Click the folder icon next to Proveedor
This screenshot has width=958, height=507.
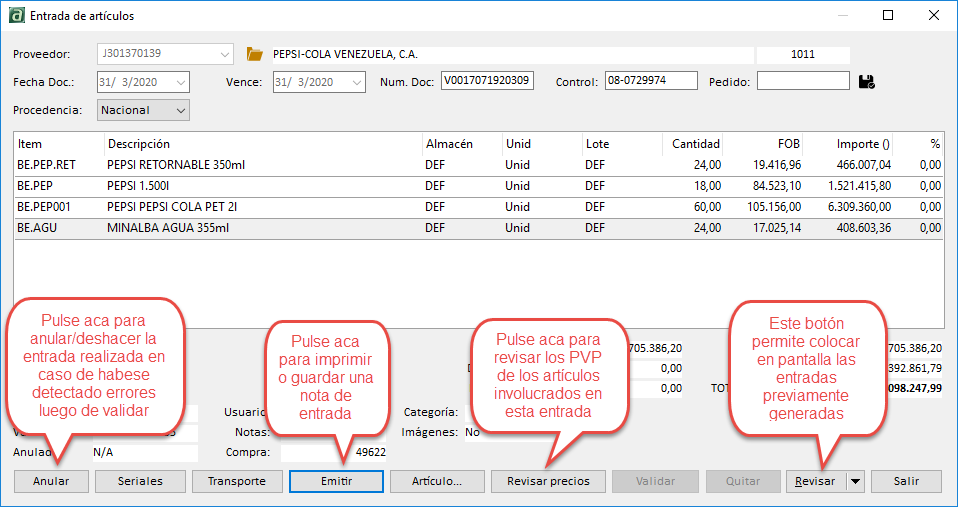(254, 54)
